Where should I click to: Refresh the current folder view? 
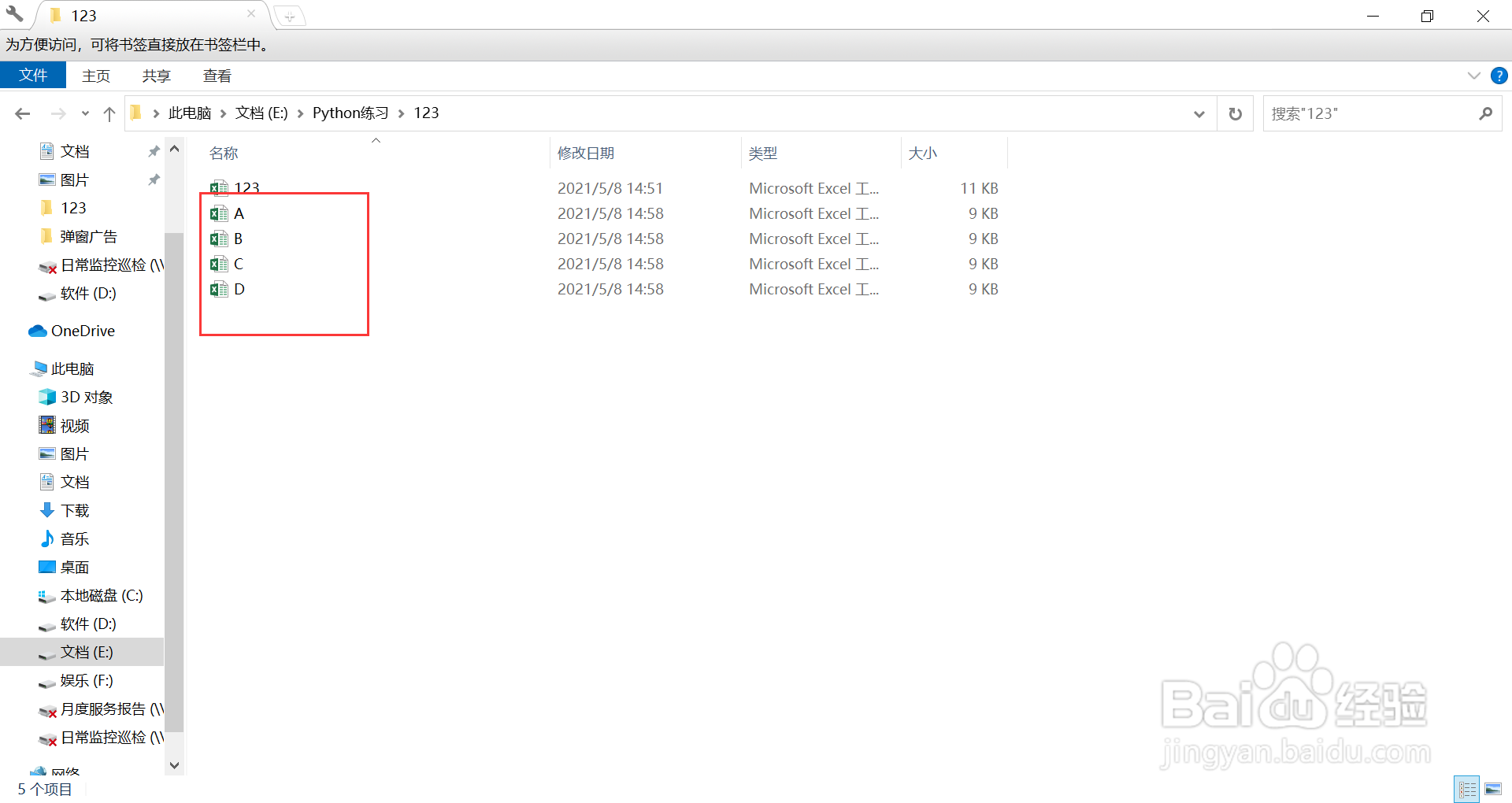1236,114
